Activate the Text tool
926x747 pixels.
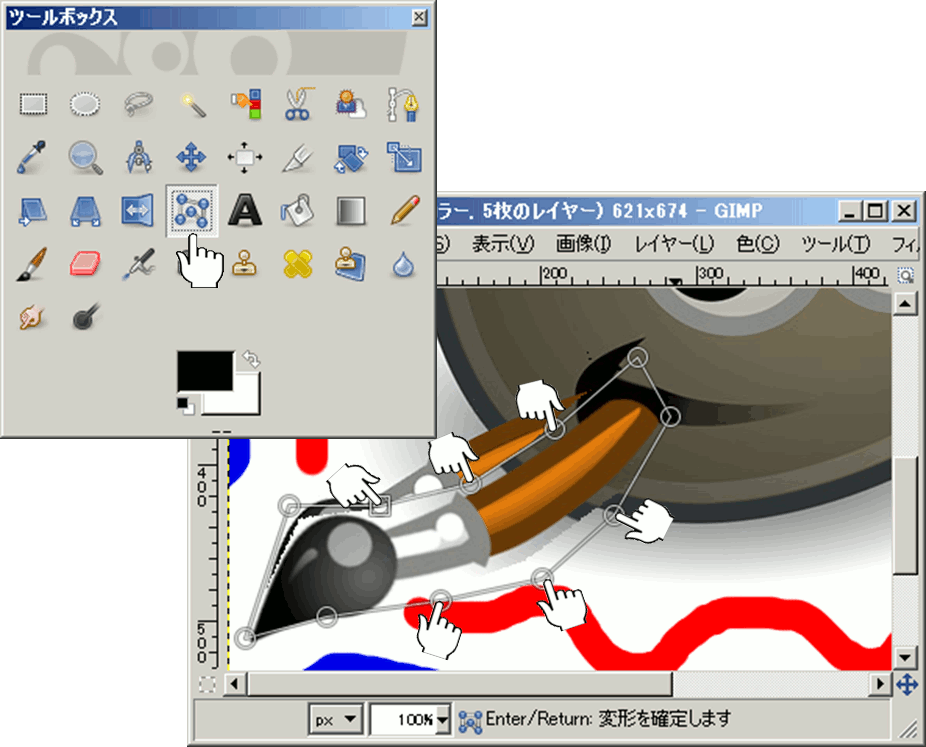[244, 210]
